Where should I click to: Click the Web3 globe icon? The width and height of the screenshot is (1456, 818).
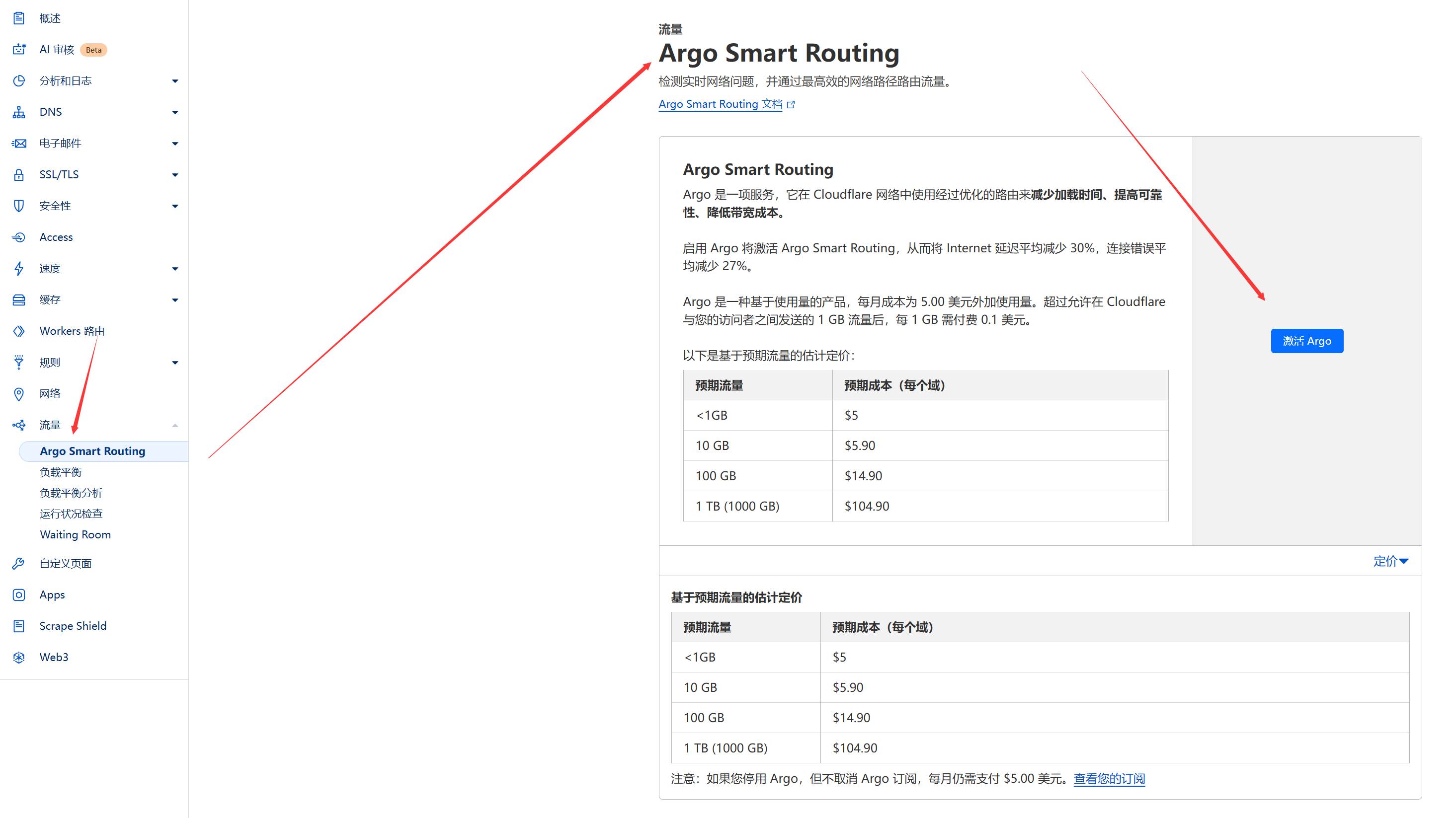(19, 657)
